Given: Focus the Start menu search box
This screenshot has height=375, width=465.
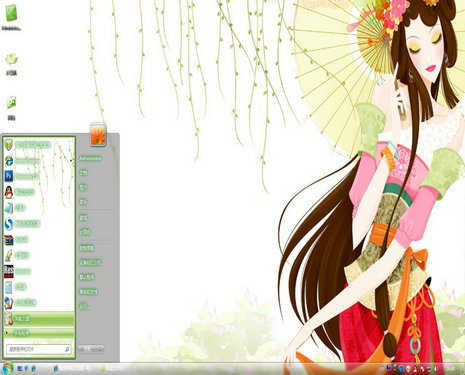Looking at the screenshot, I should (38, 349).
